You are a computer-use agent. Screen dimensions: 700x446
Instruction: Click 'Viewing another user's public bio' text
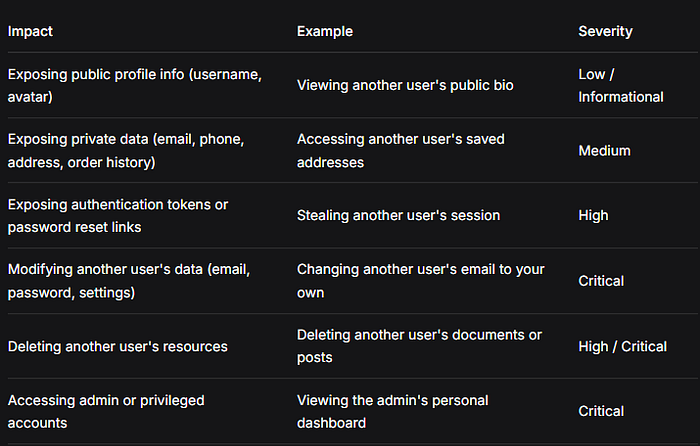coord(405,85)
